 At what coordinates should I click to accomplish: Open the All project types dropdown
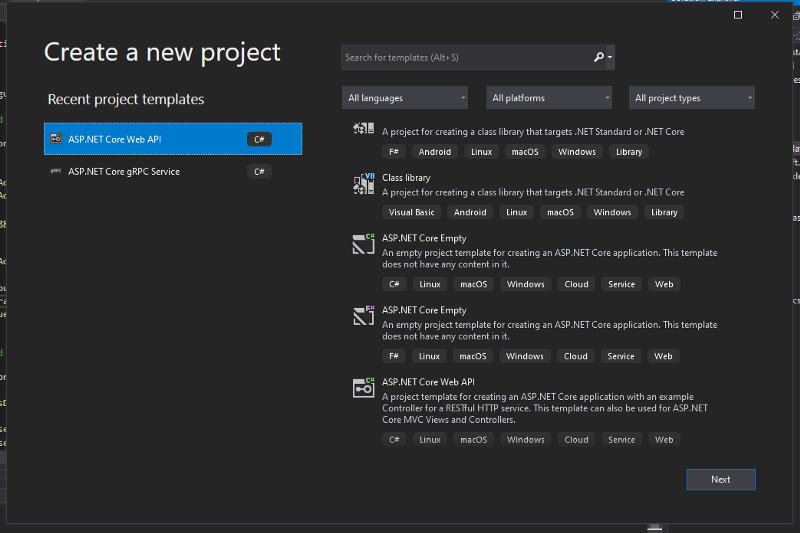pyautogui.click(x=692, y=98)
